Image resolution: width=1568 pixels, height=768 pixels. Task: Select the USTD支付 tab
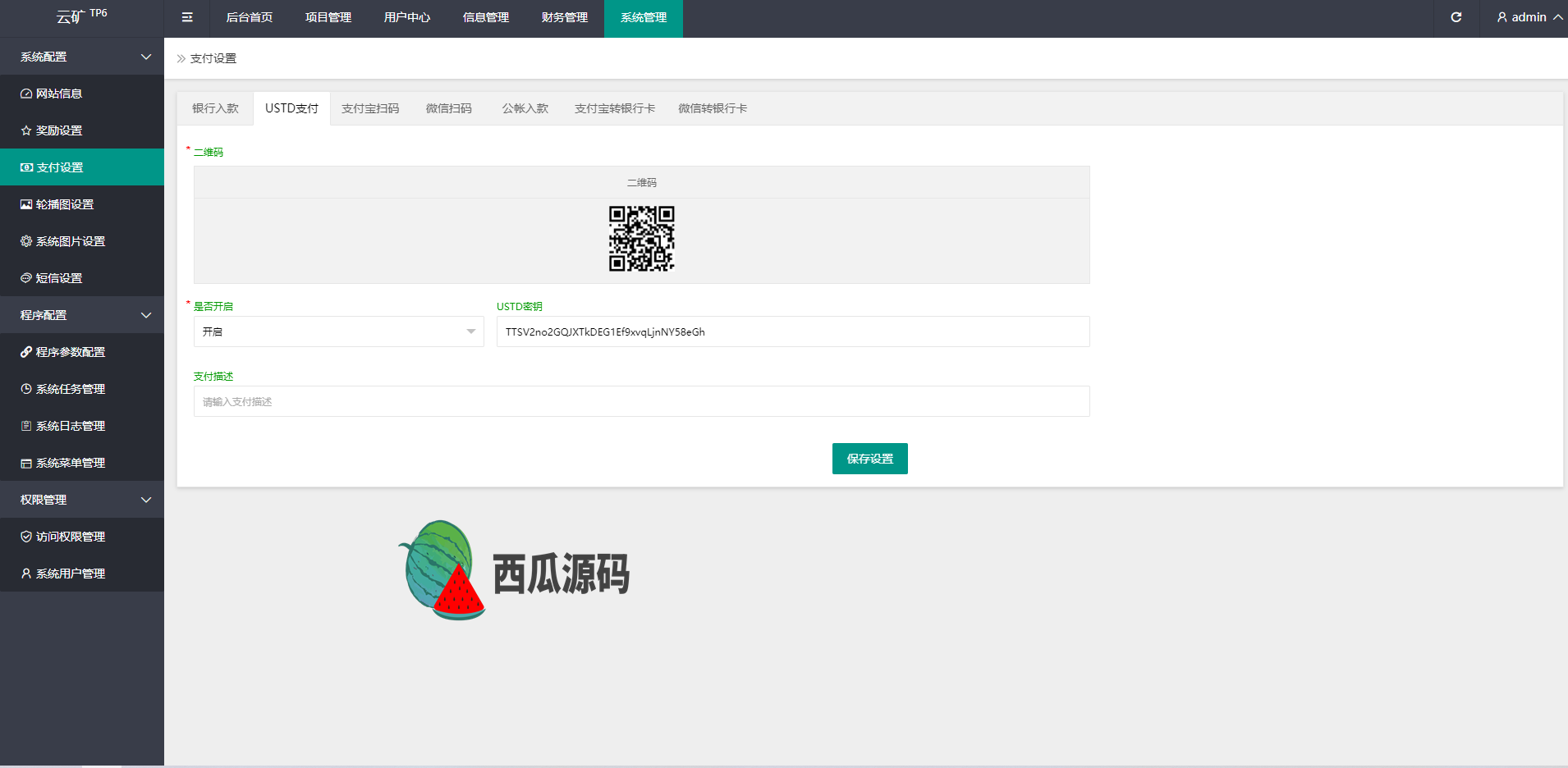(x=291, y=108)
